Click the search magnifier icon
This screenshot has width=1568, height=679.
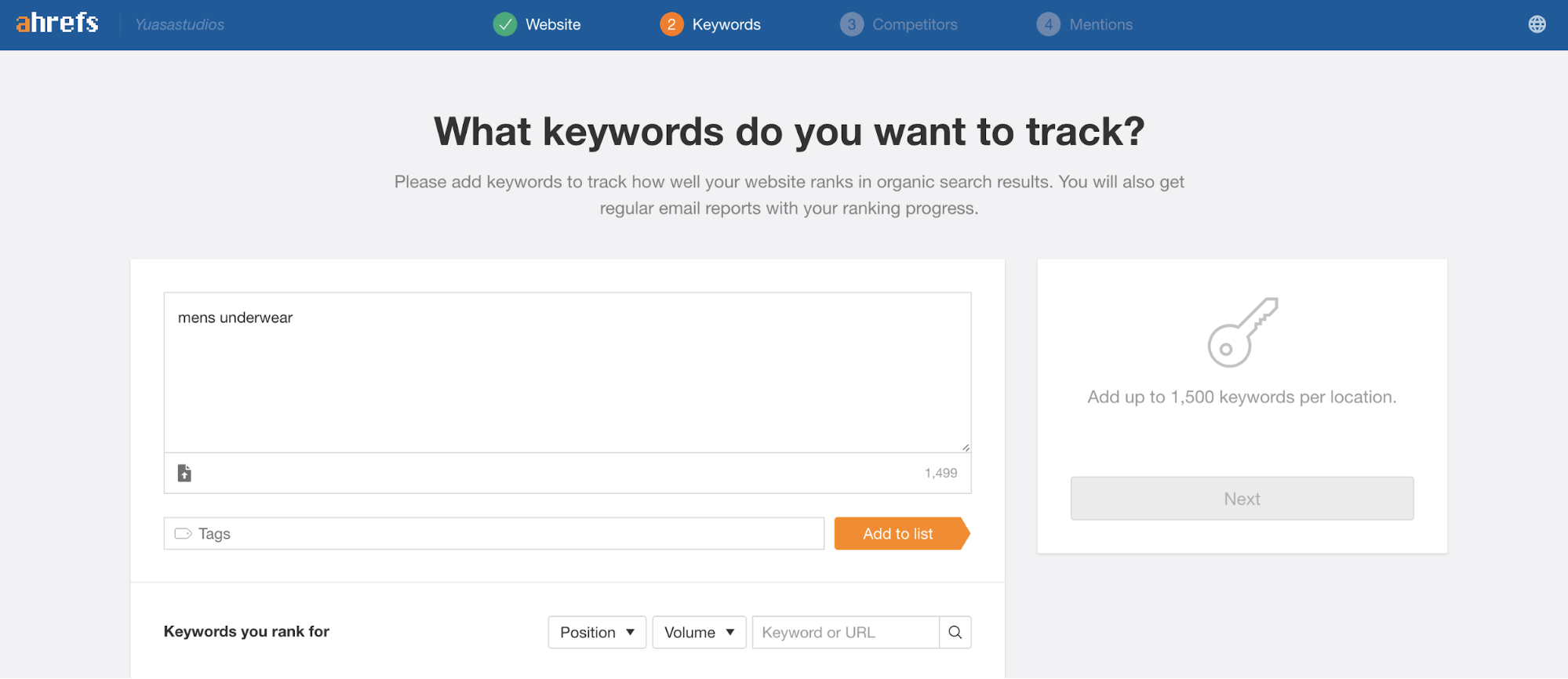point(955,633)
